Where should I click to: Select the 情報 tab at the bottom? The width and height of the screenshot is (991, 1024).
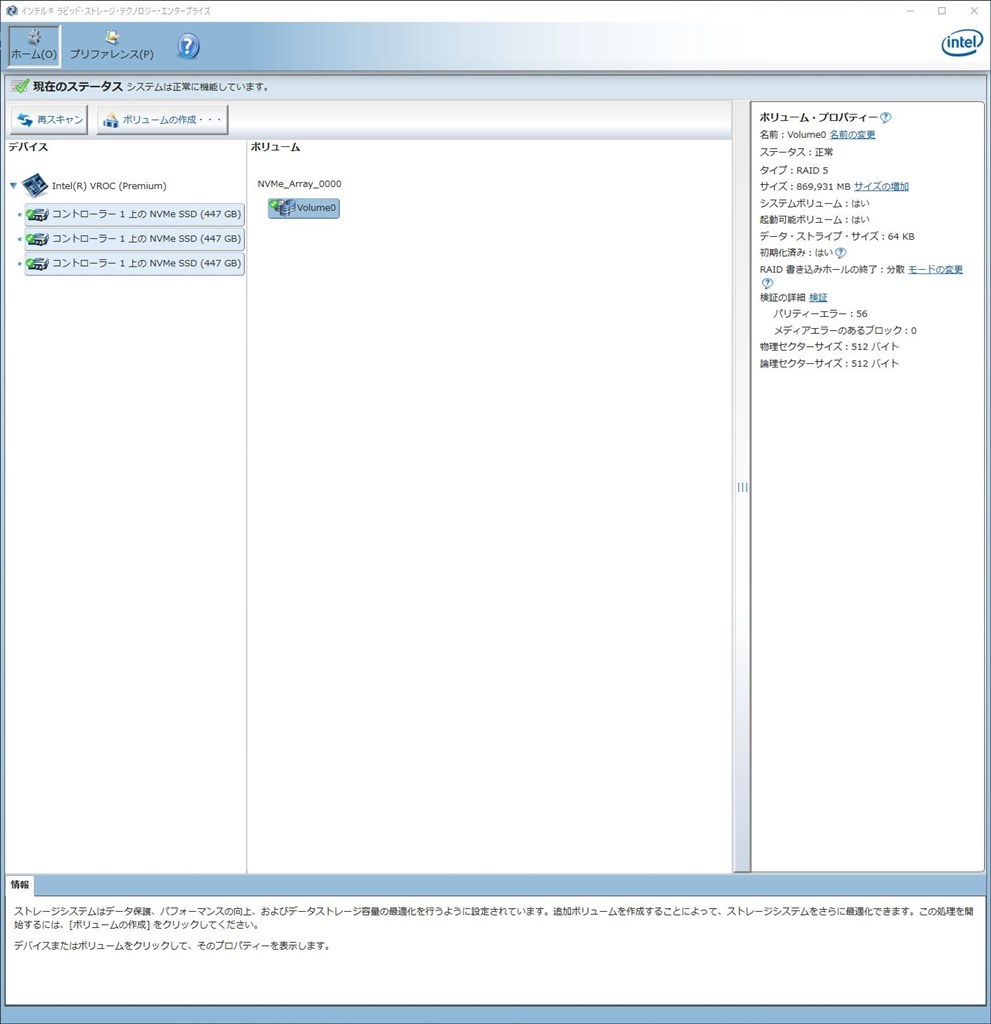tap(18, 883)
